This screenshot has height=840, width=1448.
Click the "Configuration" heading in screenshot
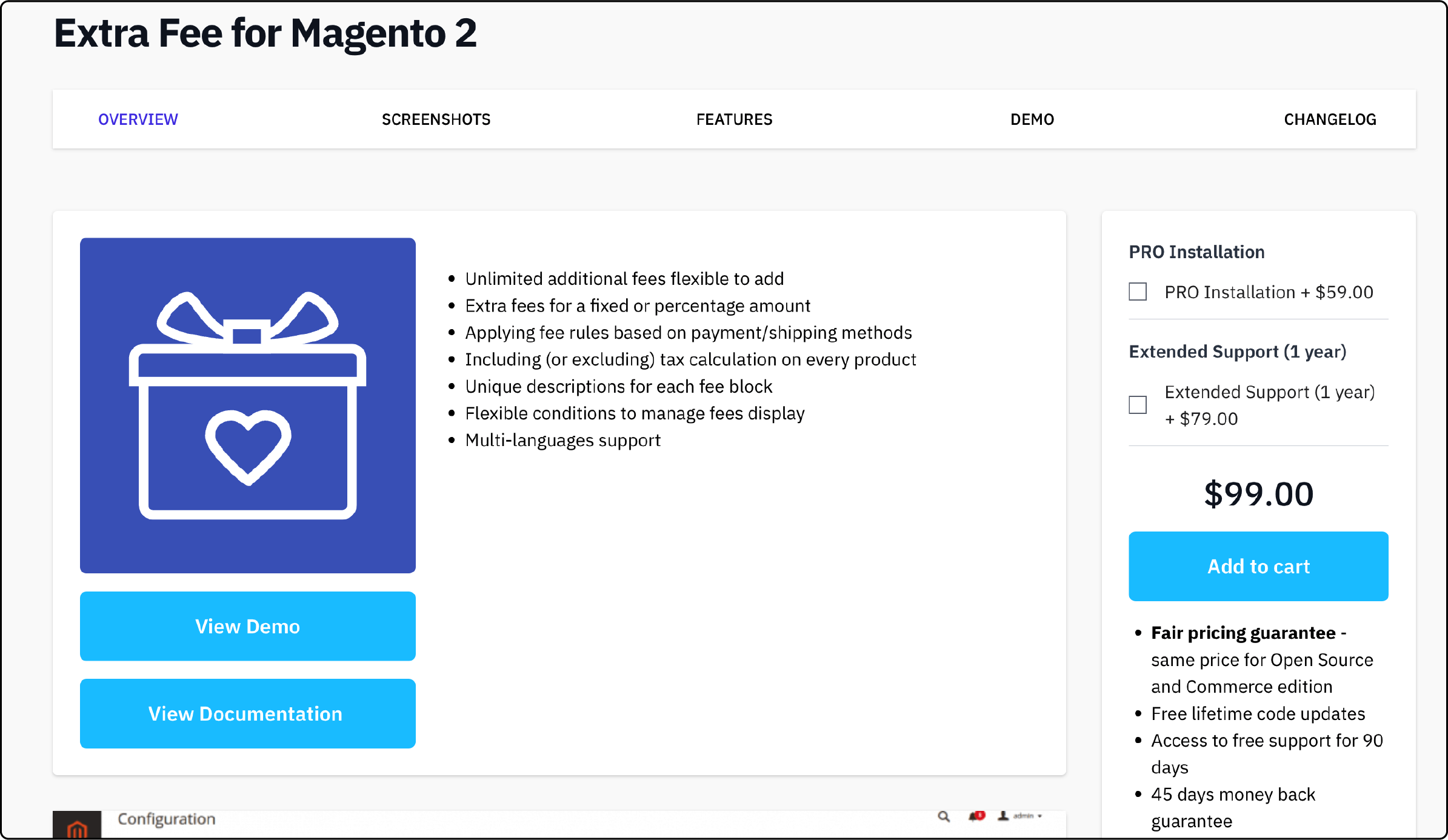coord(166,819)
